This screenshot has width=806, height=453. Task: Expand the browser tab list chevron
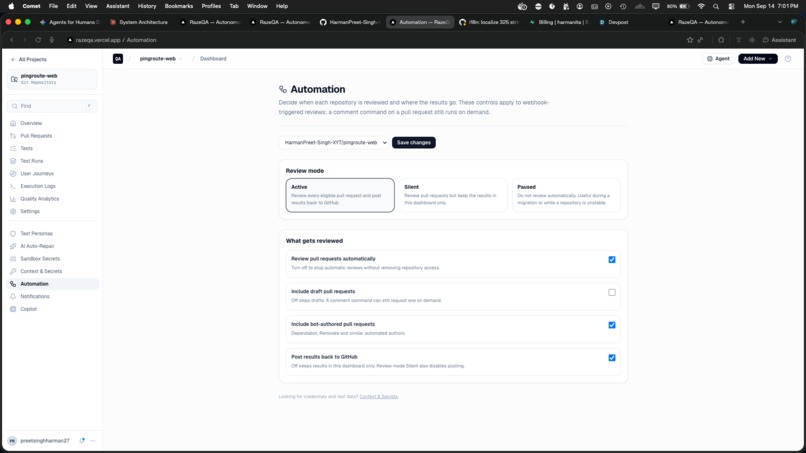780,22
